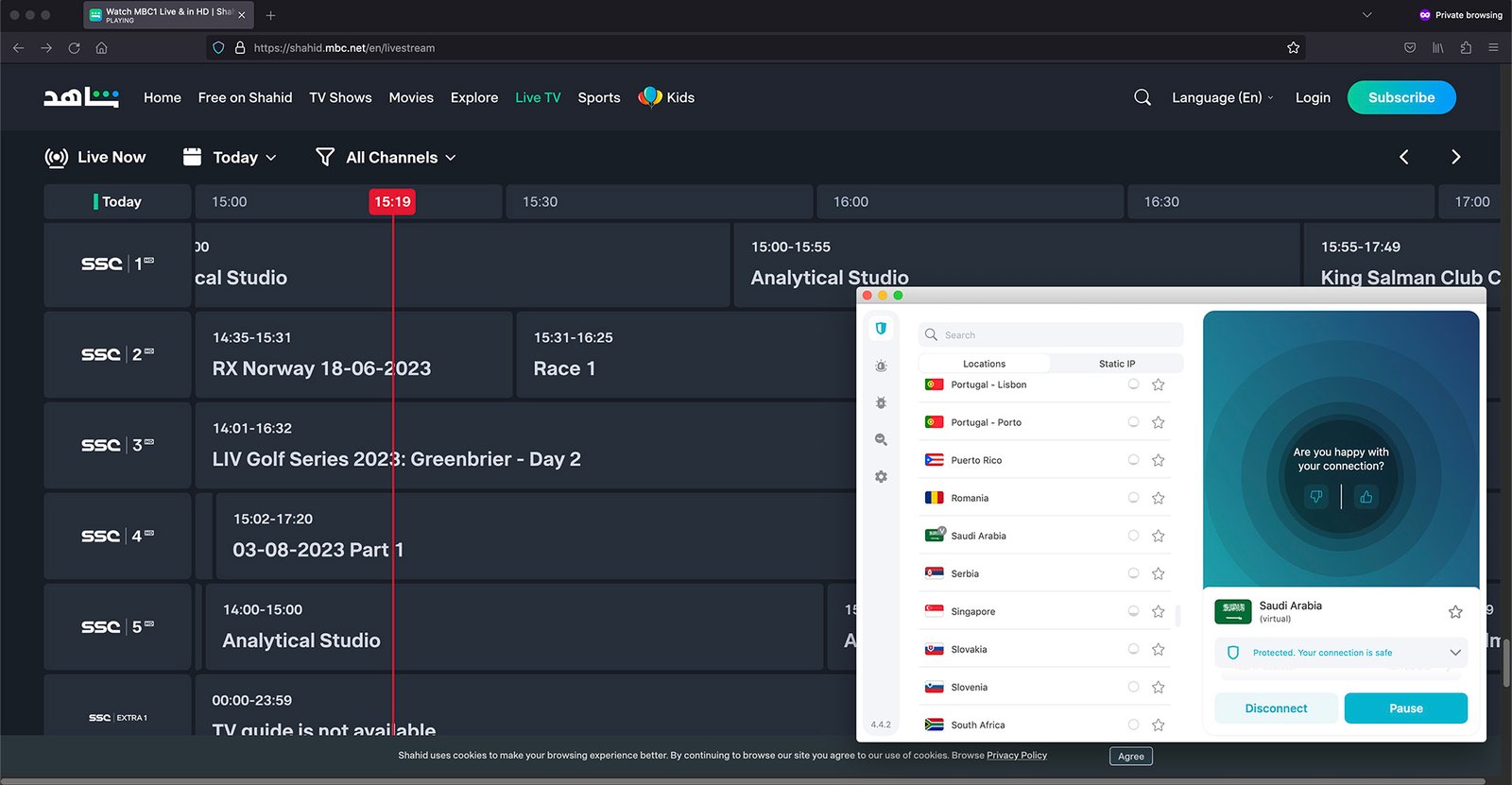Click the Live Now broadcast icon
The image size is (1512, 785).
tap(57, 158)
